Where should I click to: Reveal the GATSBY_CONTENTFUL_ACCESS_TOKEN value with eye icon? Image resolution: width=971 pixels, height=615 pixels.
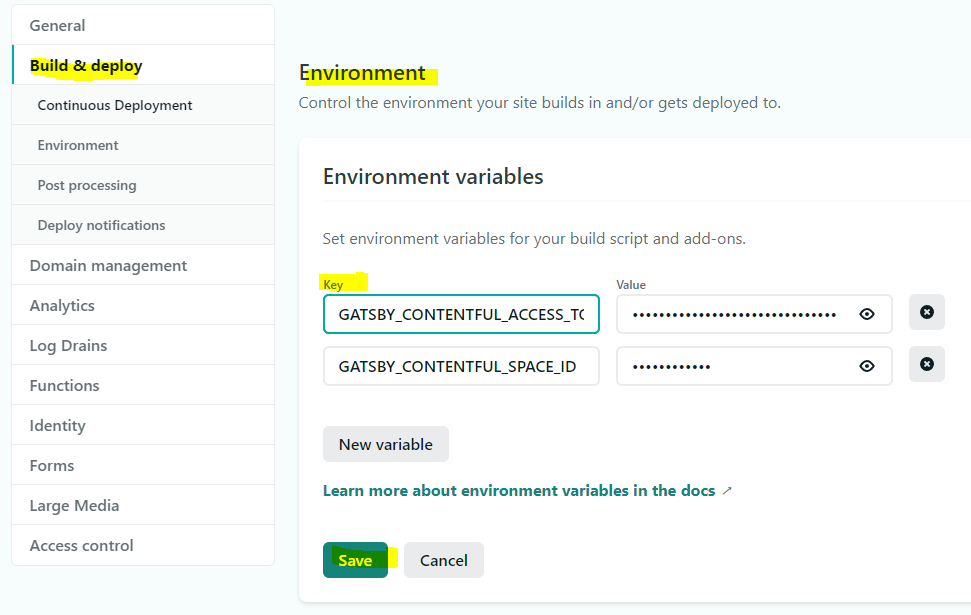tap(867, 314)
